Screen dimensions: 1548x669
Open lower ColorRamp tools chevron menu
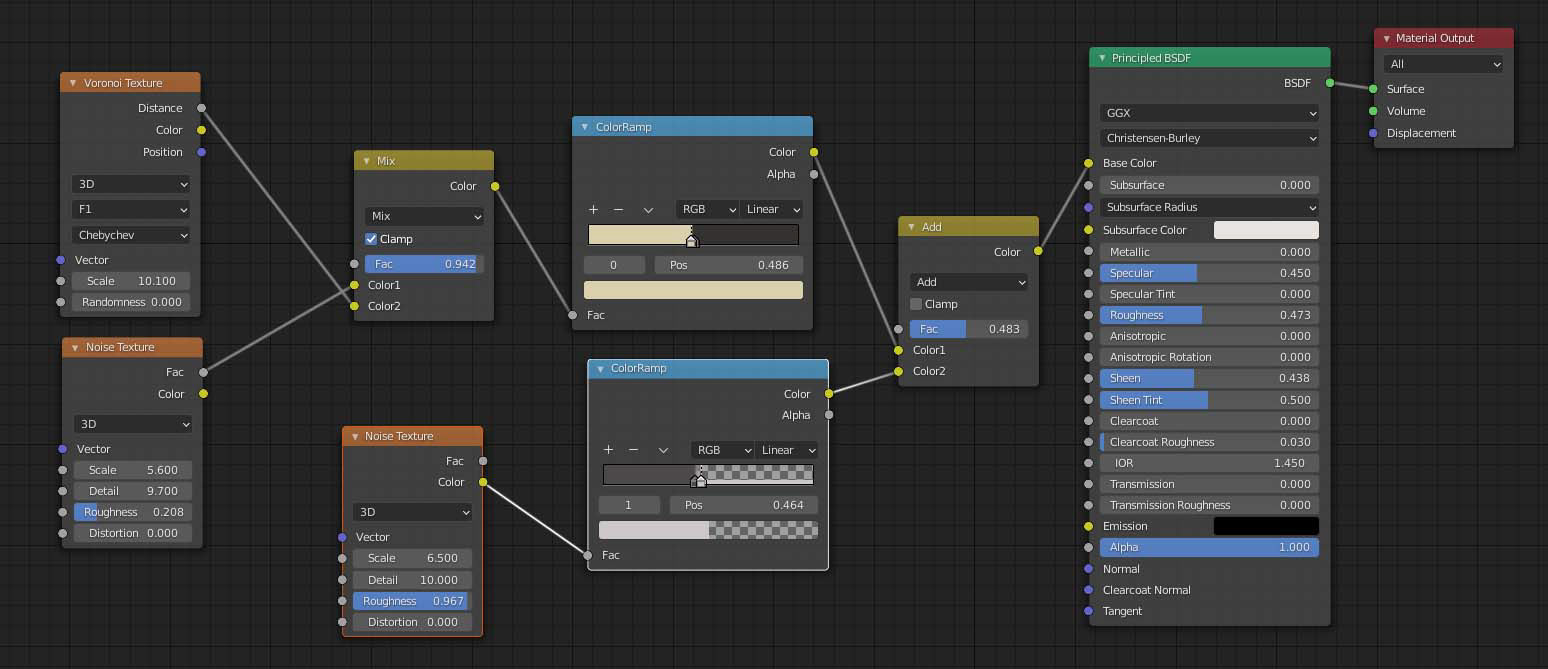click(x=663, y=451)
